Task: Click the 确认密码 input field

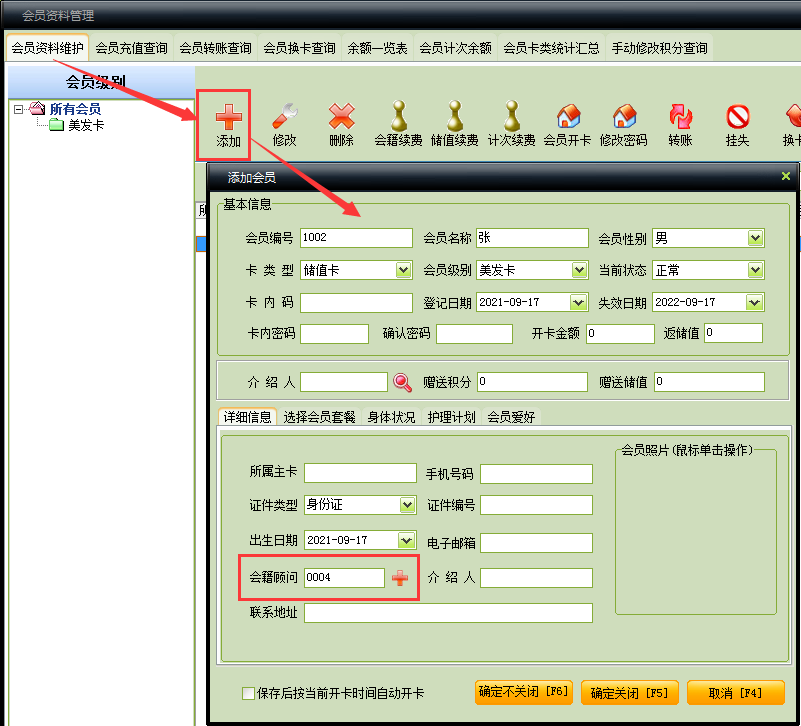Action: [474, 334]
